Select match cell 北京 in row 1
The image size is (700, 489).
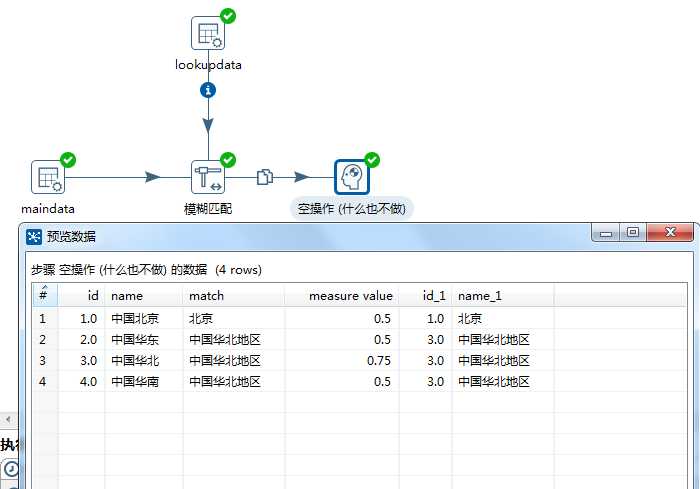(x=233, y=318)
